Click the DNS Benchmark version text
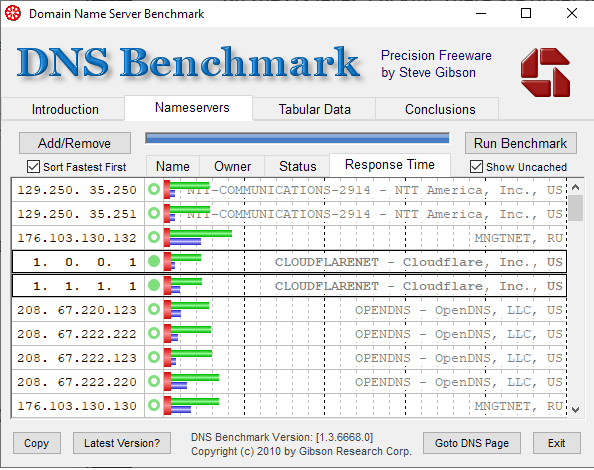This screenshot has width=594, height=470. click(x=282, y=437)
